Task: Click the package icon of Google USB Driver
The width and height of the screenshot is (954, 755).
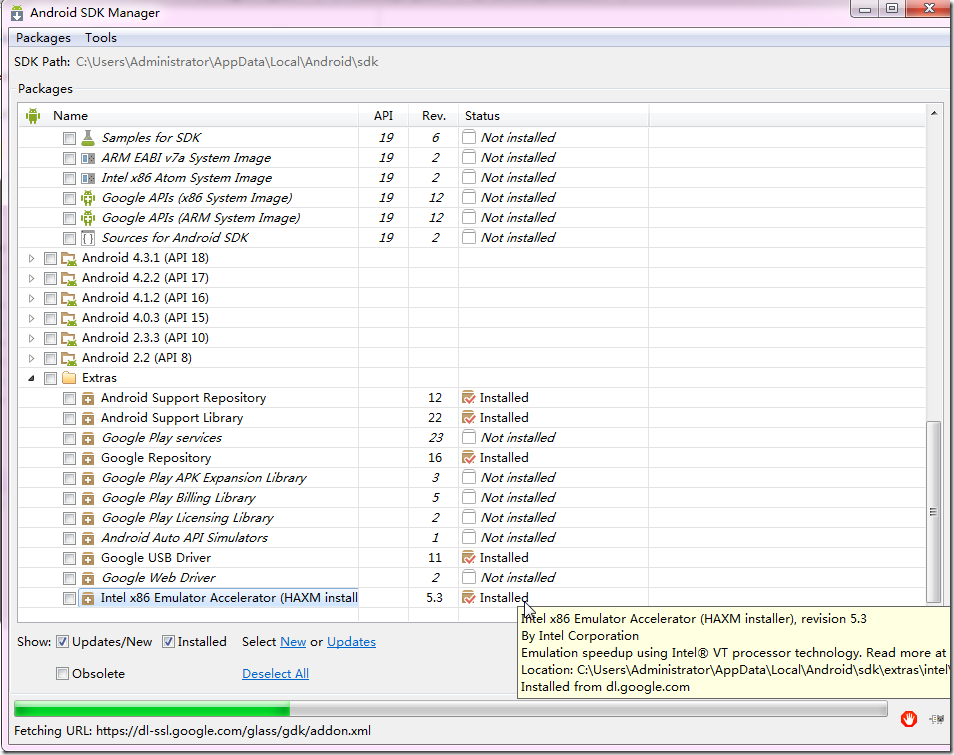Action: pos(88,558)
